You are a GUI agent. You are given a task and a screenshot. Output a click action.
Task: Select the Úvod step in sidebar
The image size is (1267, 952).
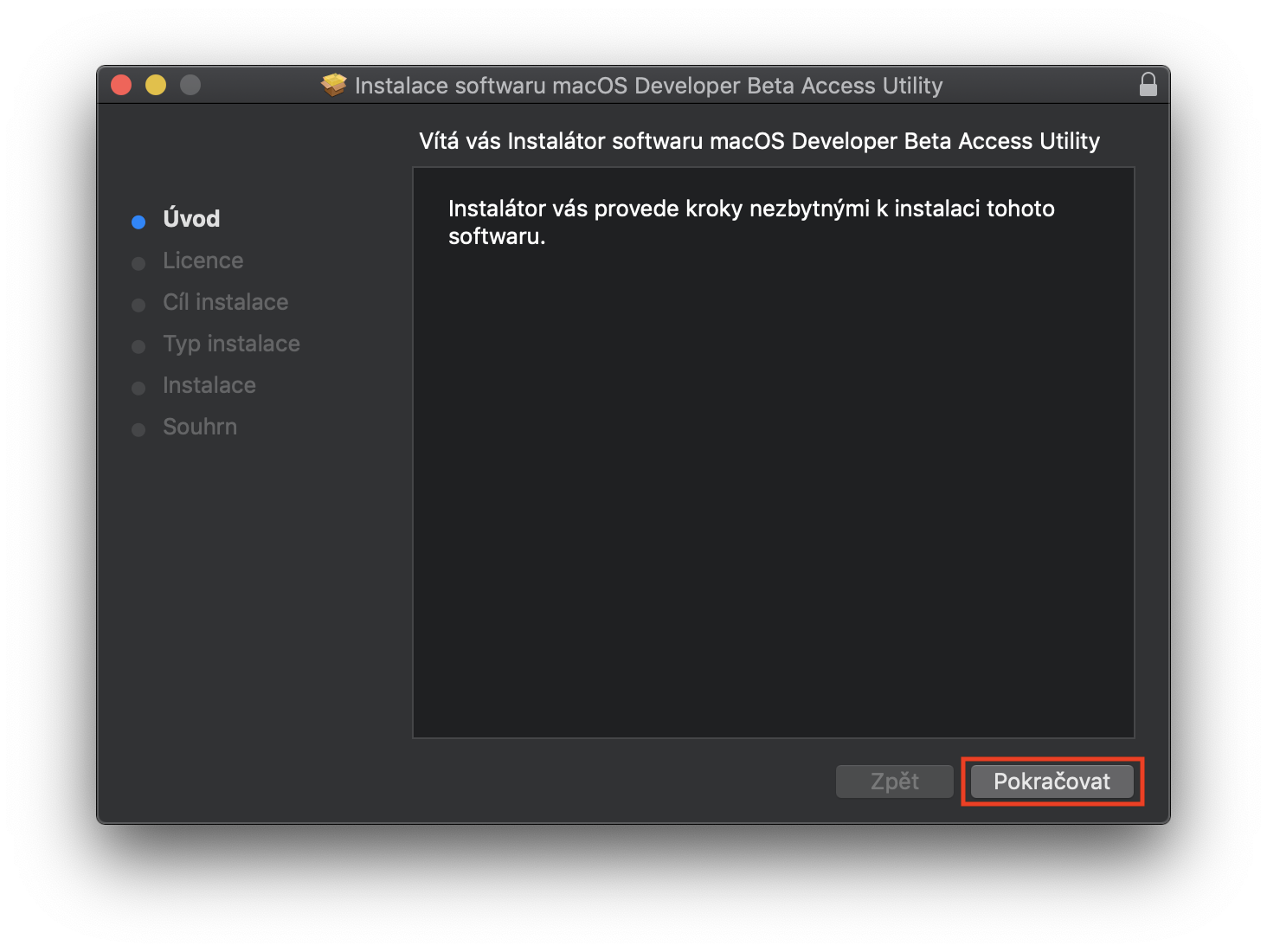click(191, 219)
